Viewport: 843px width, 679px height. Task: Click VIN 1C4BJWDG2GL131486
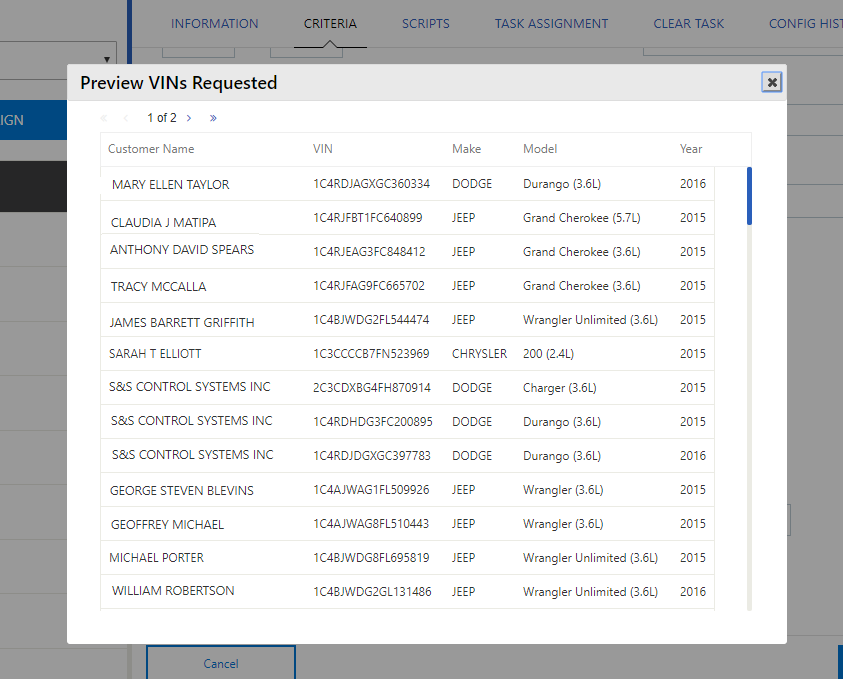tap(372, 592)
